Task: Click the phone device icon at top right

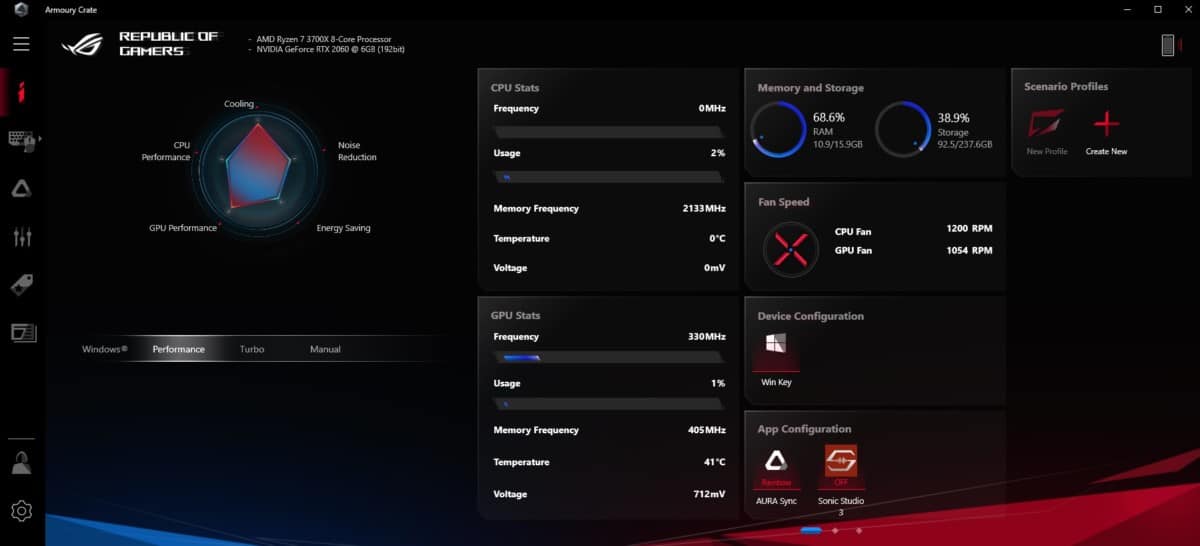Action: pyautogui.click(x=1167, y=45)
